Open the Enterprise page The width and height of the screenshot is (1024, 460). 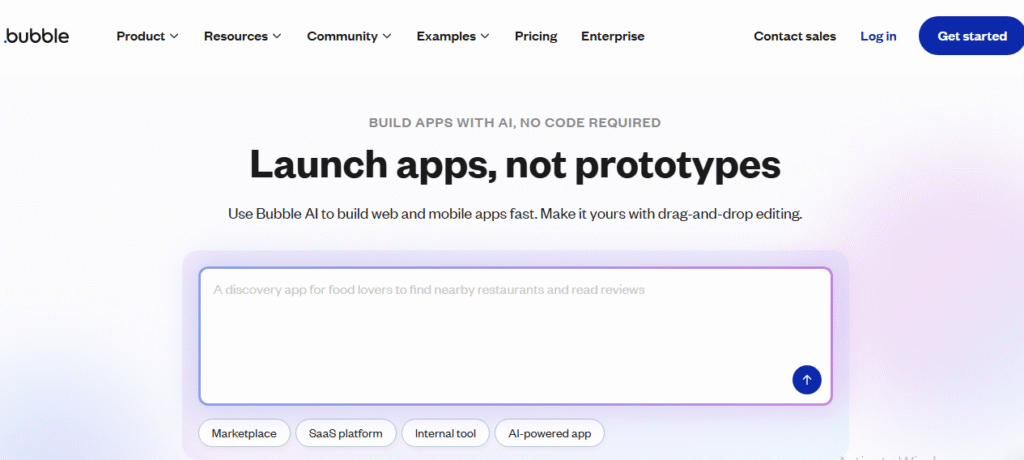(x=612, y=36)
